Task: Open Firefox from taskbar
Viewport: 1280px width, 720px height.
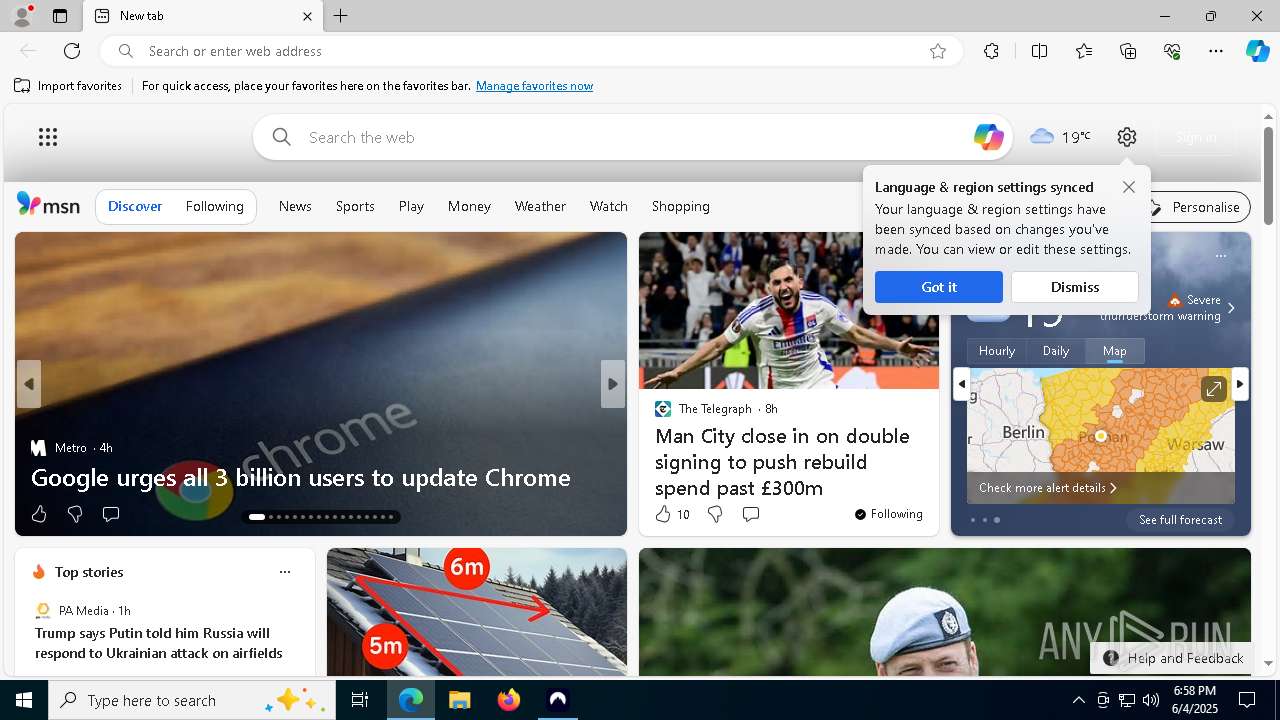Action: point(509,700)
